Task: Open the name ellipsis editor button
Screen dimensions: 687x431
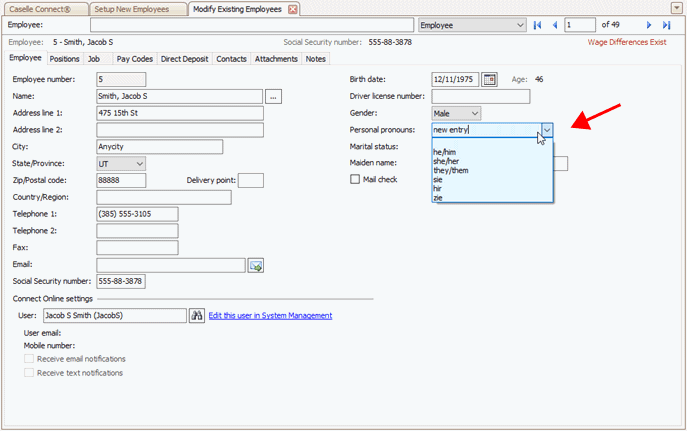Action: click(x=275, y=96)
